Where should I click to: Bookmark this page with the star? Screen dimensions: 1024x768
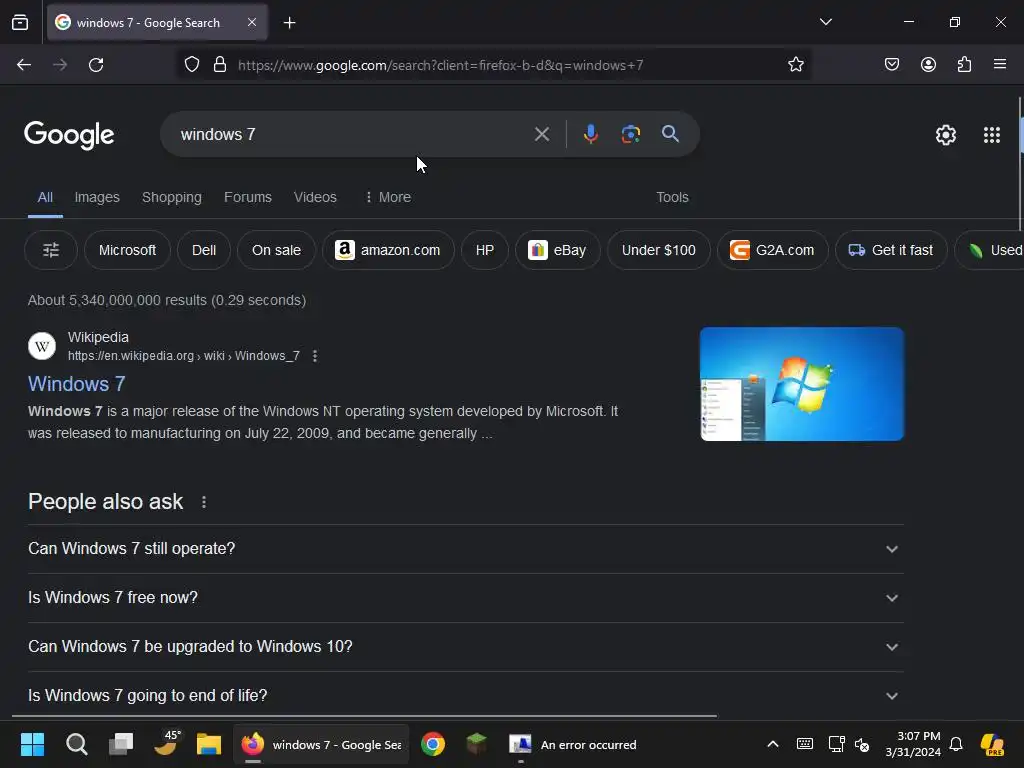coord(795,64)
